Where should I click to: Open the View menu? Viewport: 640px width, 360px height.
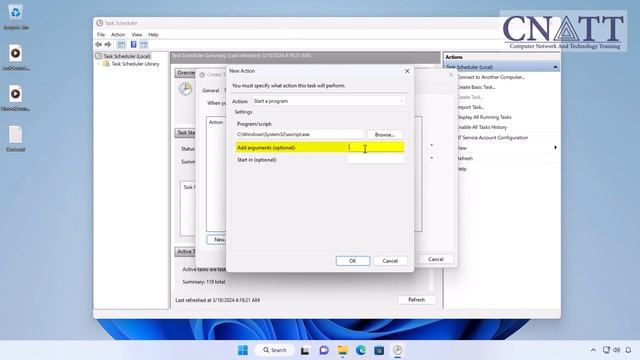click(x=137, y=35)
